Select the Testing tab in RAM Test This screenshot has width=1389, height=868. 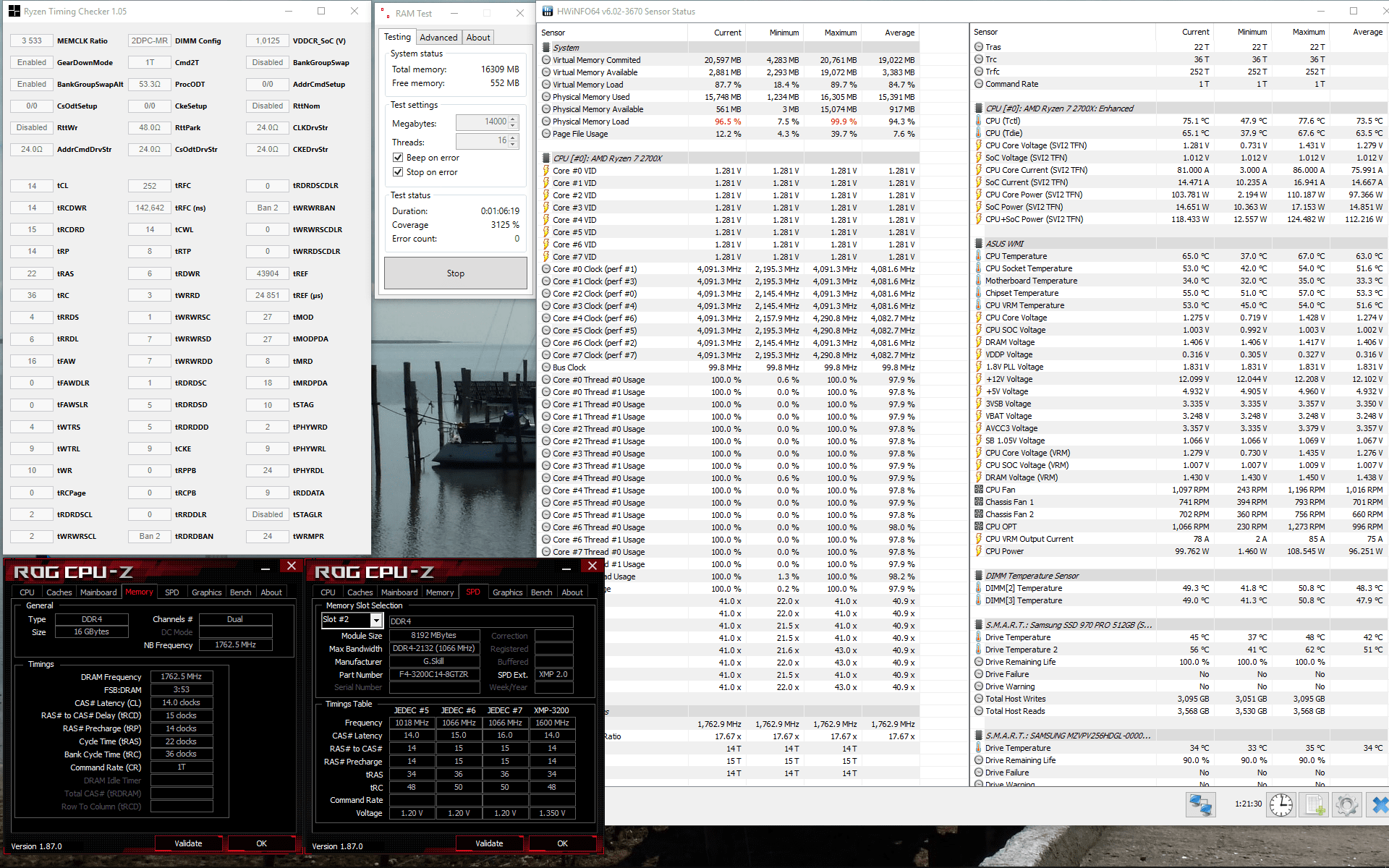pos(397,37)
